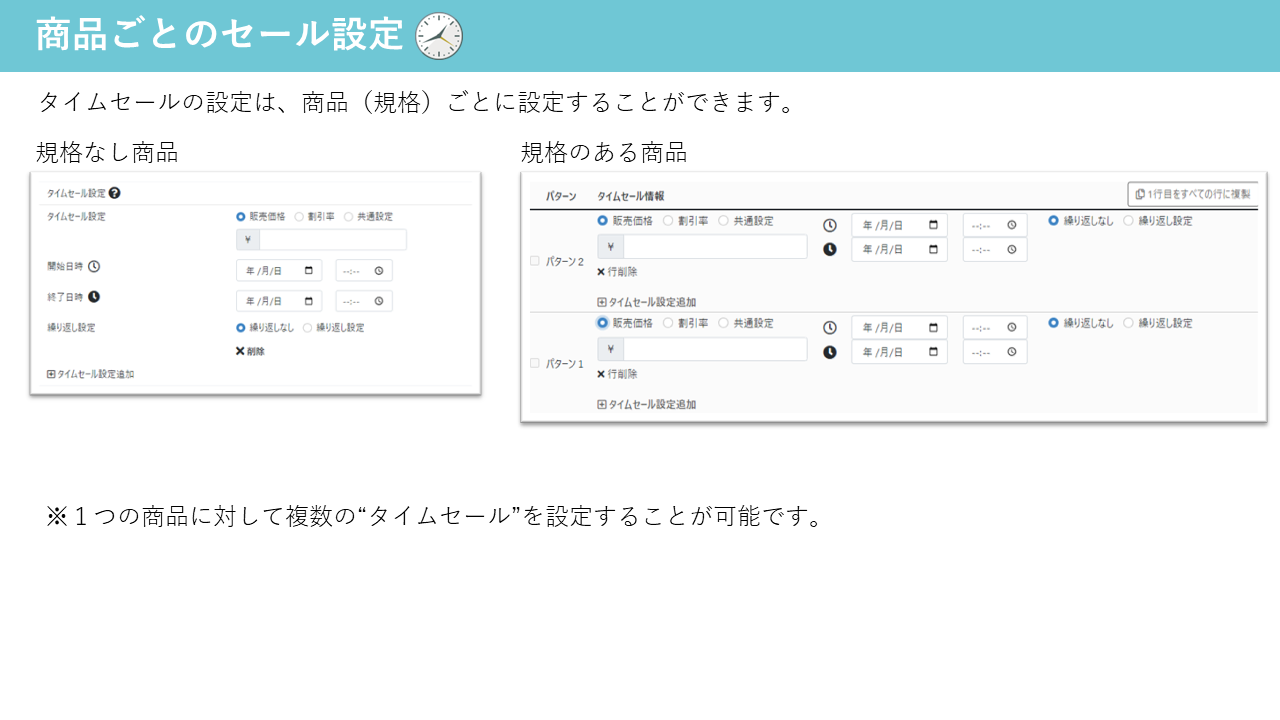Open the calendar picker for 開始日時 date

click(x=309, y=271)
